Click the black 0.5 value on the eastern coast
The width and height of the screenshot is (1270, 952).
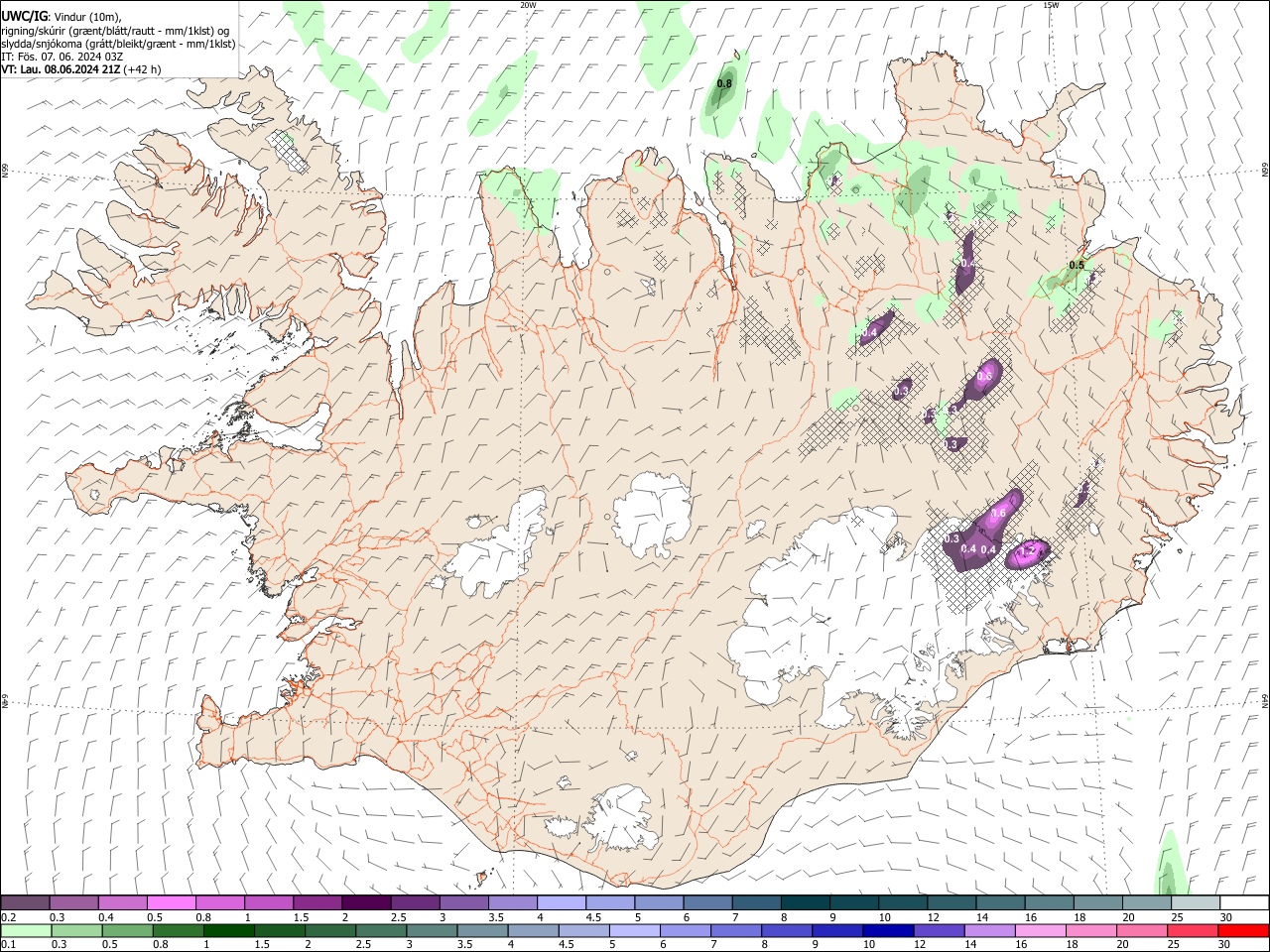1077,265
